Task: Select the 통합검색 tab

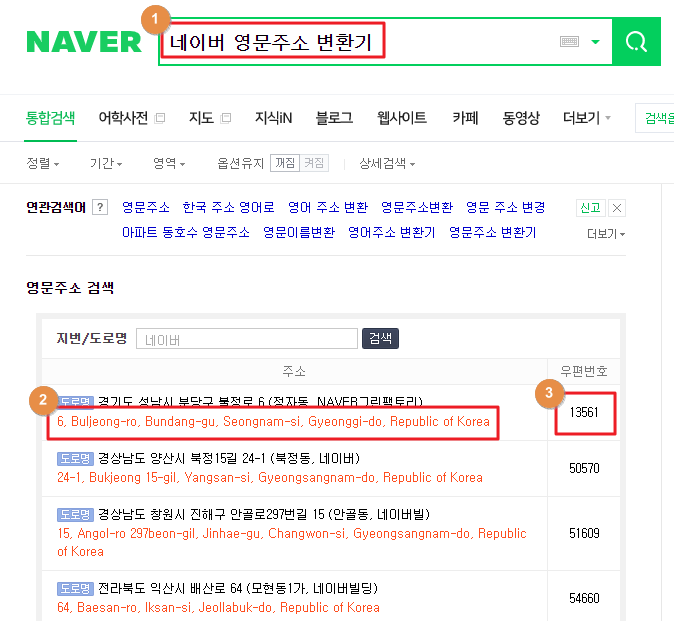Action: point(50,118)
